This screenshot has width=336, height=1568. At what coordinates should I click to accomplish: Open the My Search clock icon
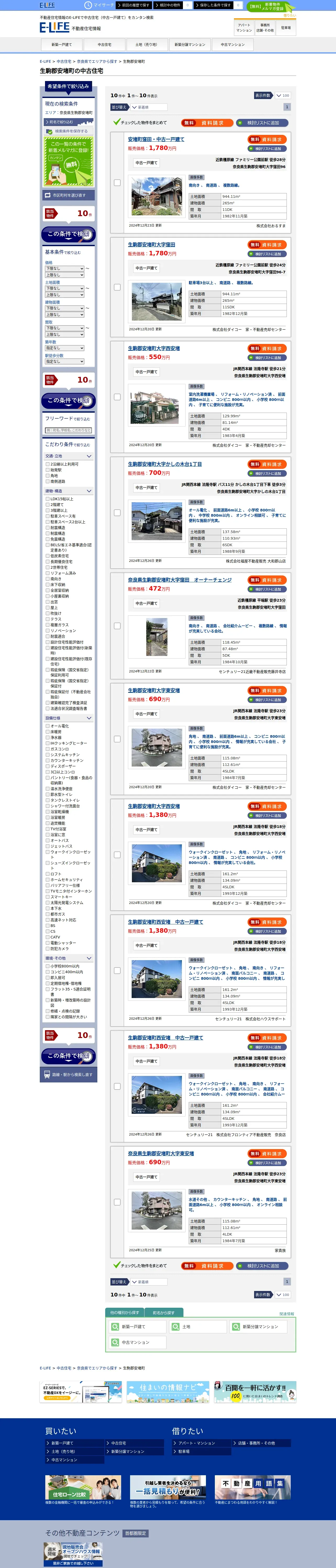[88, 5]
